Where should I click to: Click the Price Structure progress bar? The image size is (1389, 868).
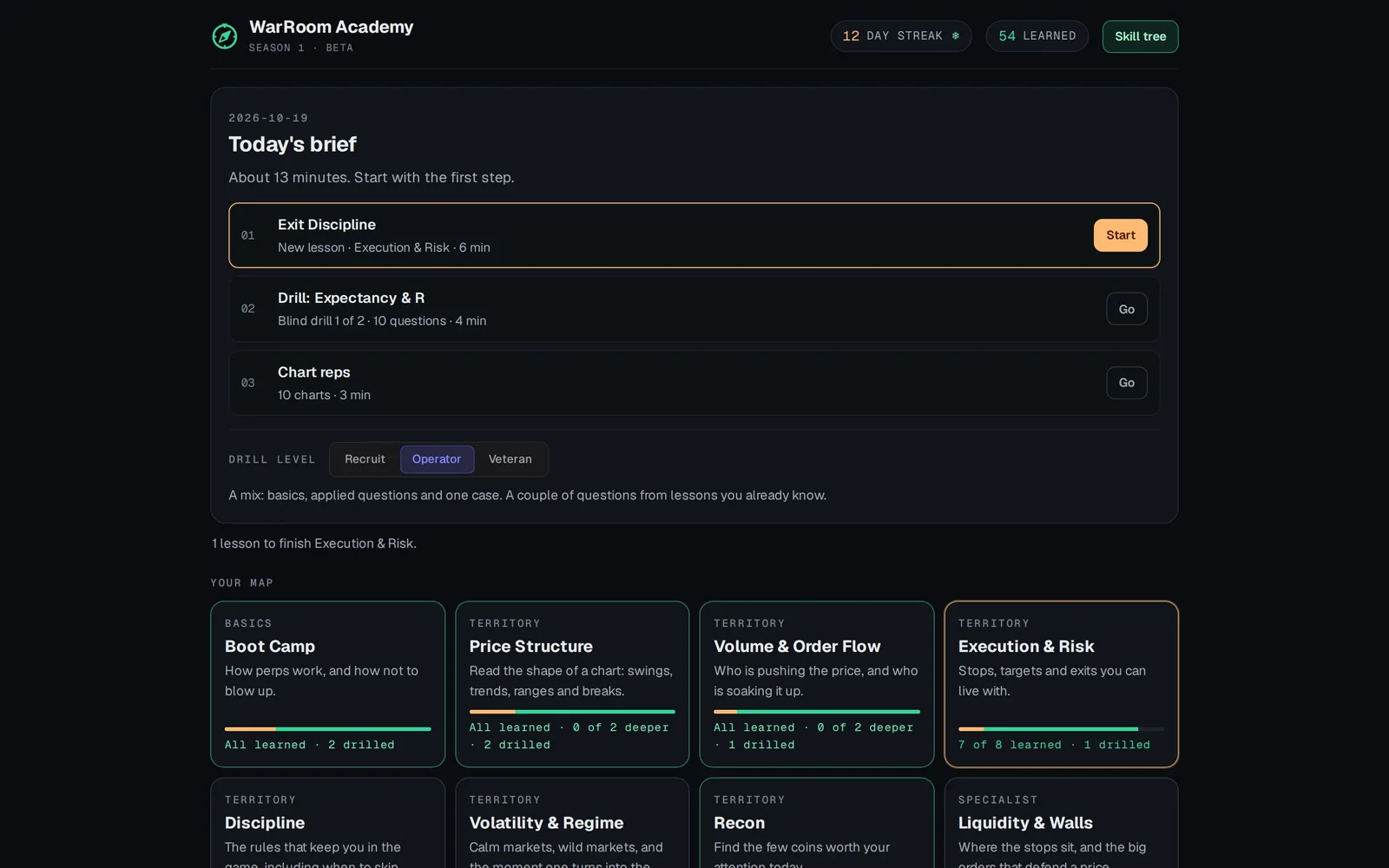572,712
